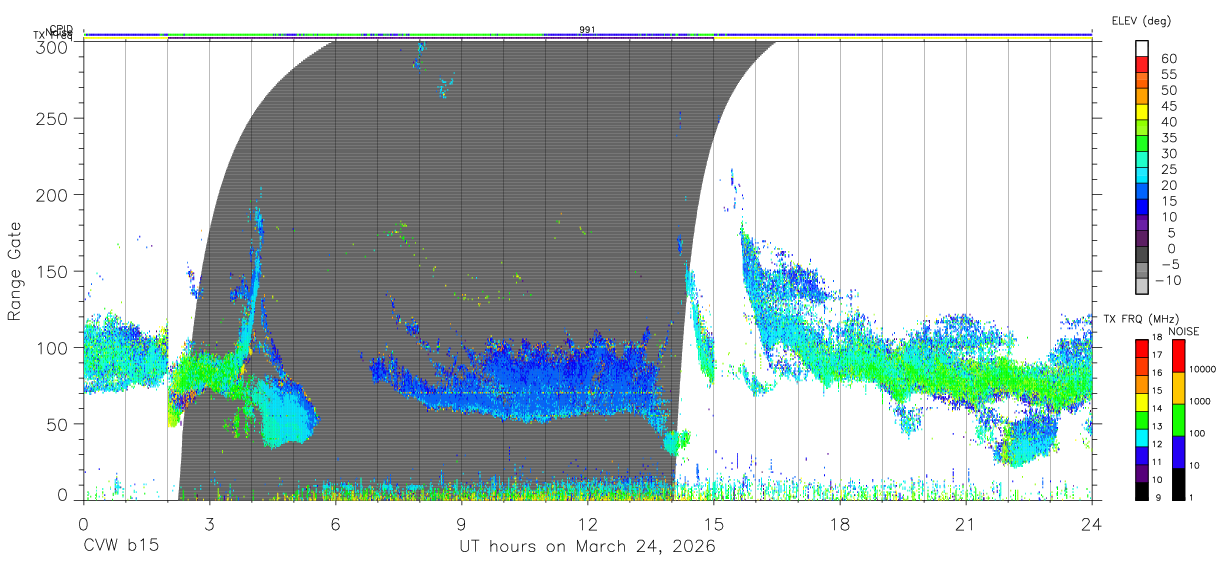This screenshot has height=567, width=1228.
Task: Click x-axis hour tick label "24"
Action: [x=1092, y=524]
